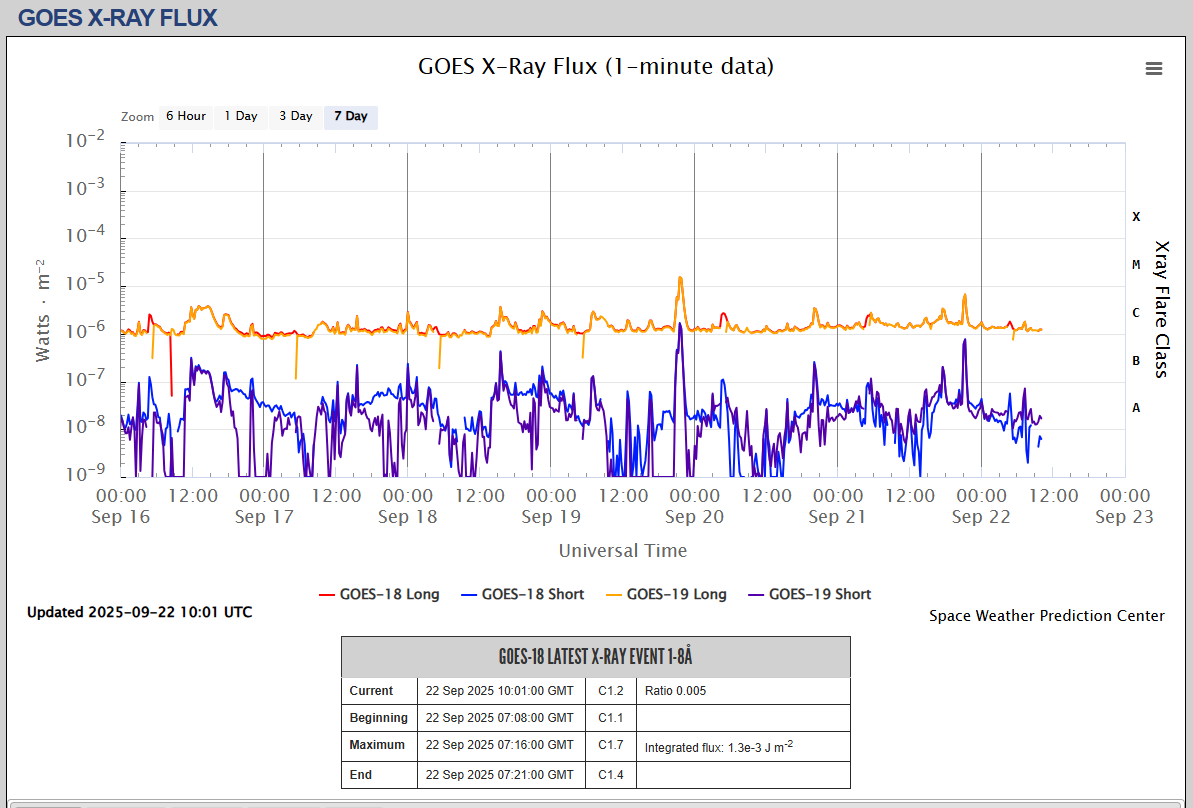Click the Current row timestamp cell
This screenshot has height=808, width=1193.
point(500,691)
